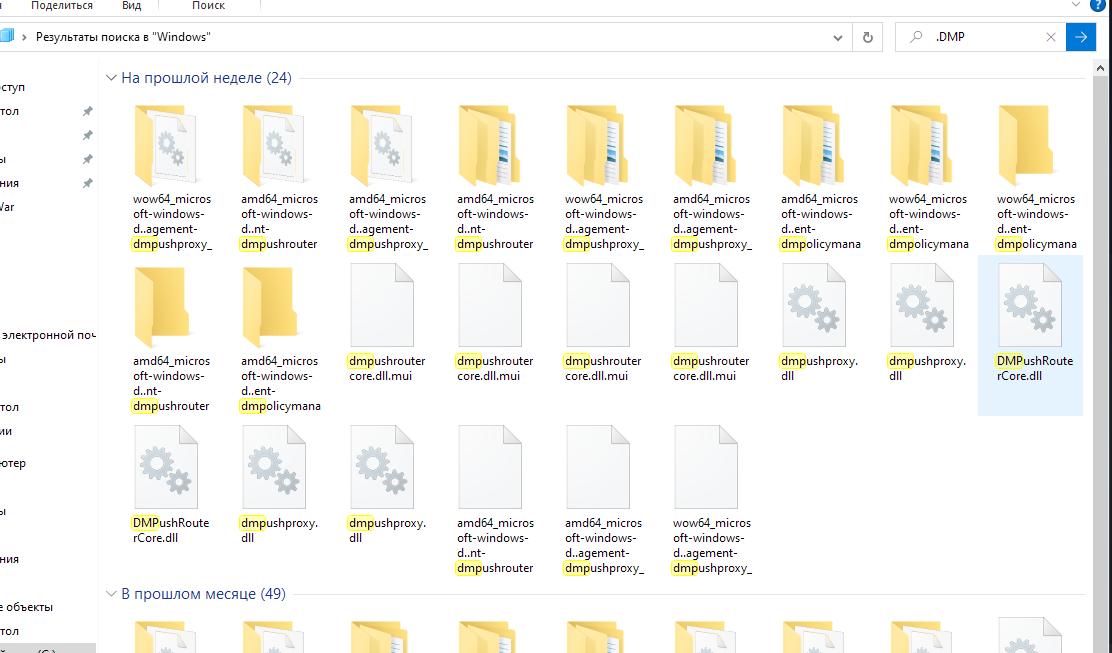Open the Вид ribbon tab
This screenshot has width=1112, height=653.
pos(131,5)
